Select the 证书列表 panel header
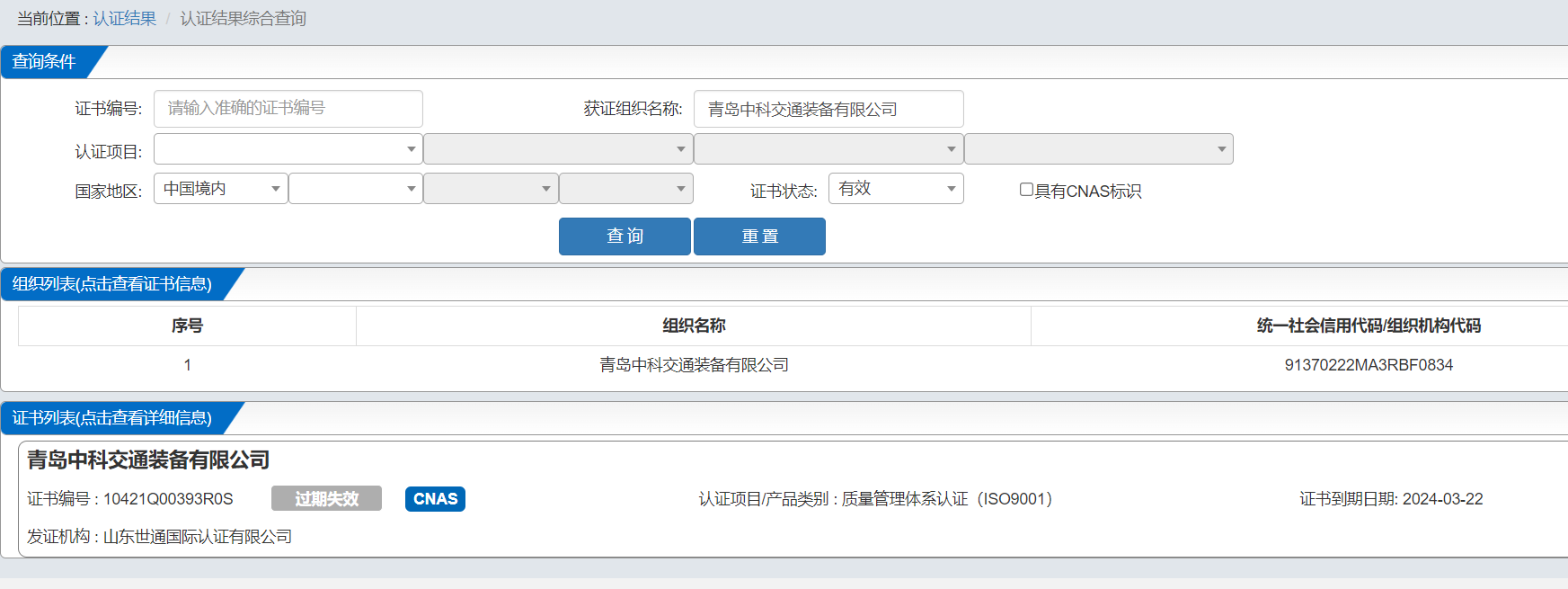1568x589 pixels. tap(112, 418)
